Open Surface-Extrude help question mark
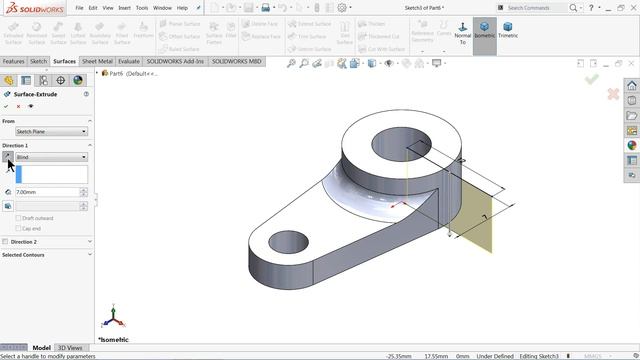Viewport: 640px width, 360px height. tap(86, 94)
